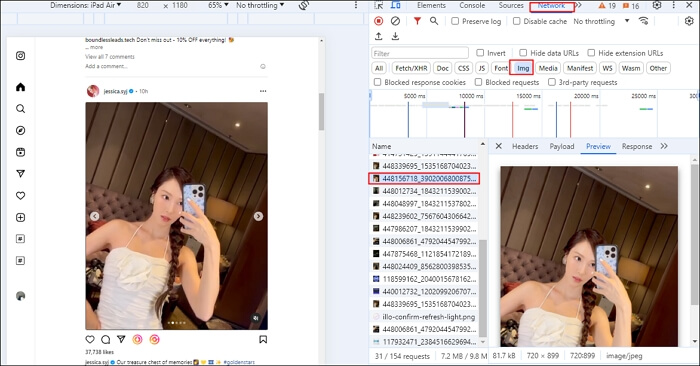Check the Hide extension URLs checkbox

(x=591, y=53)
